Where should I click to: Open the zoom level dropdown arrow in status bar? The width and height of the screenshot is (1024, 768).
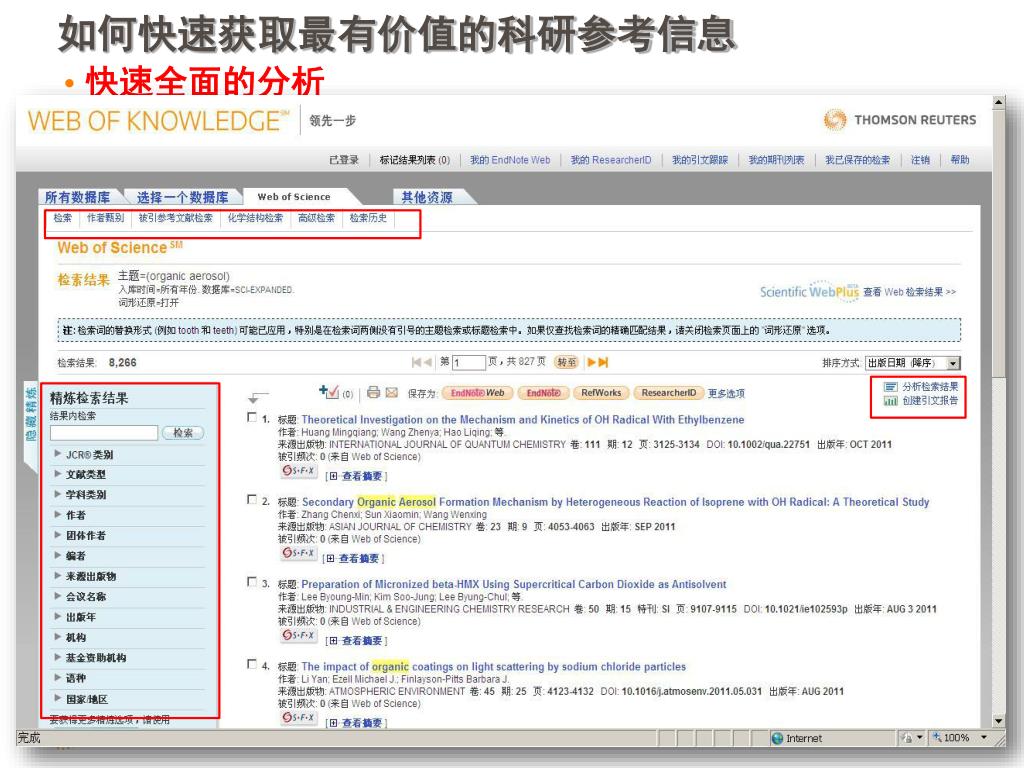click(x=984, y=738)
